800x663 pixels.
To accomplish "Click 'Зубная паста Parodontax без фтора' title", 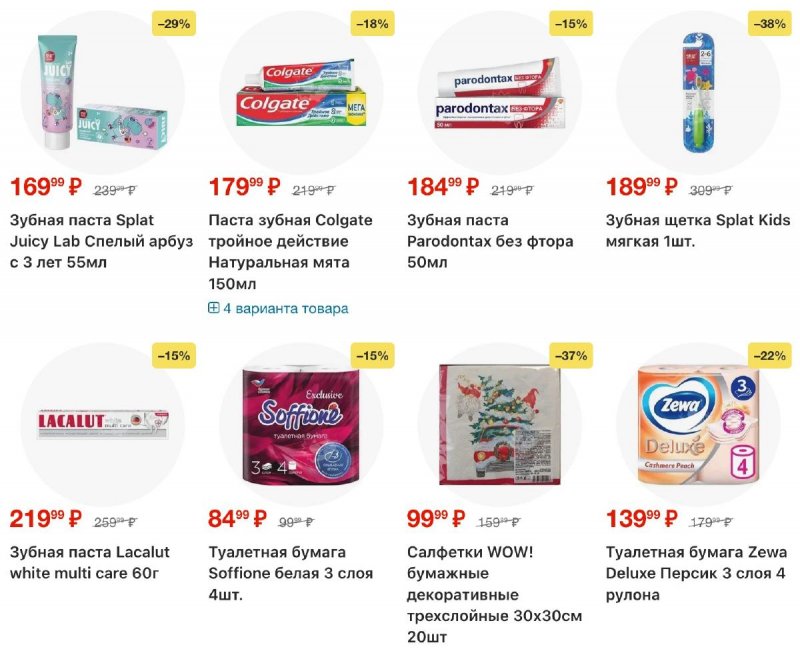I will (x=490, y=241).
